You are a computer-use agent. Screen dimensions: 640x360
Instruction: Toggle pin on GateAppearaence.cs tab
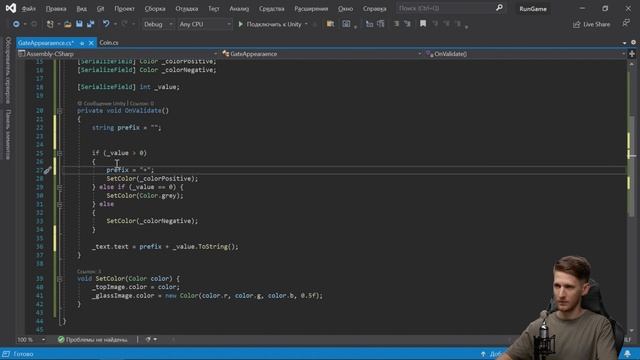click(82, 43)
